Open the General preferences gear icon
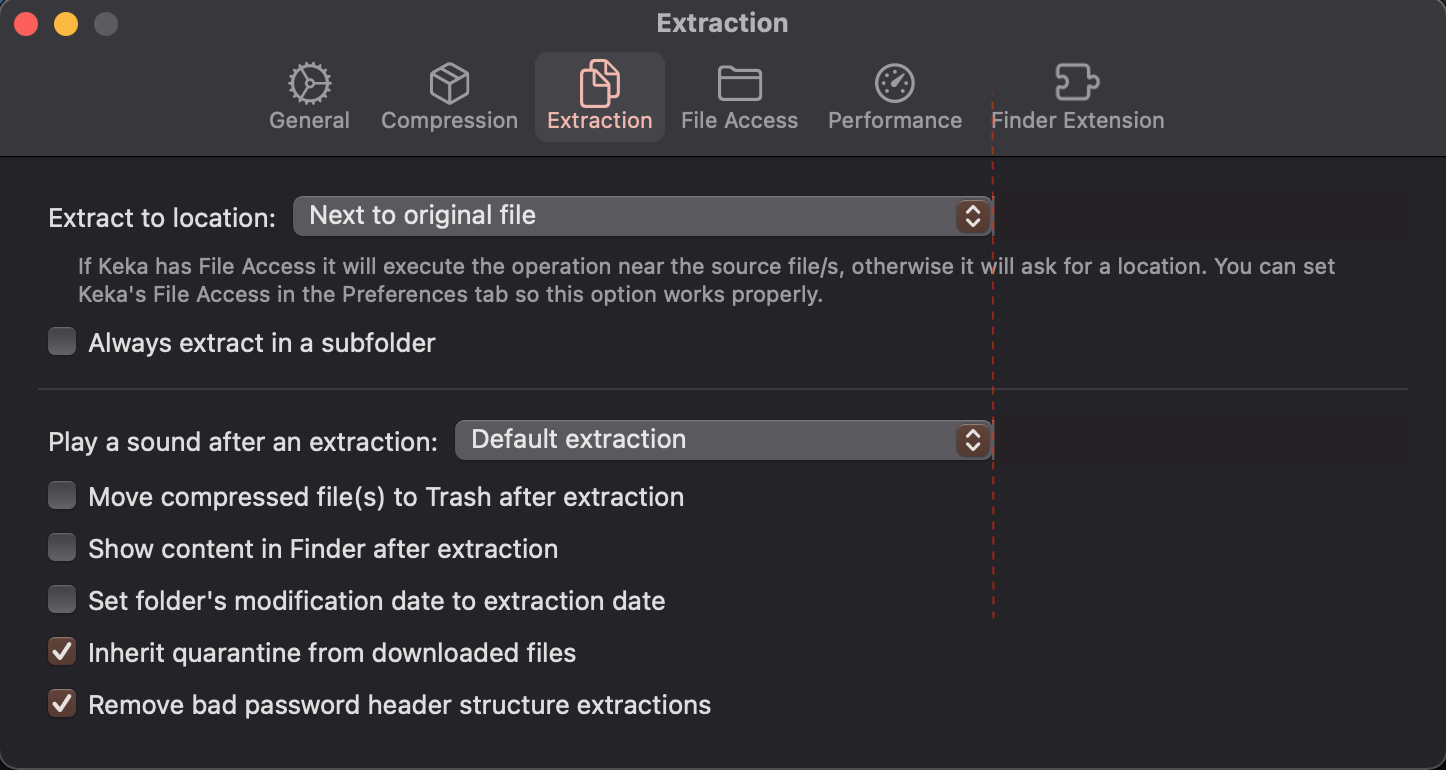This screenshot has width=1446, height=770. coord(310,84)
